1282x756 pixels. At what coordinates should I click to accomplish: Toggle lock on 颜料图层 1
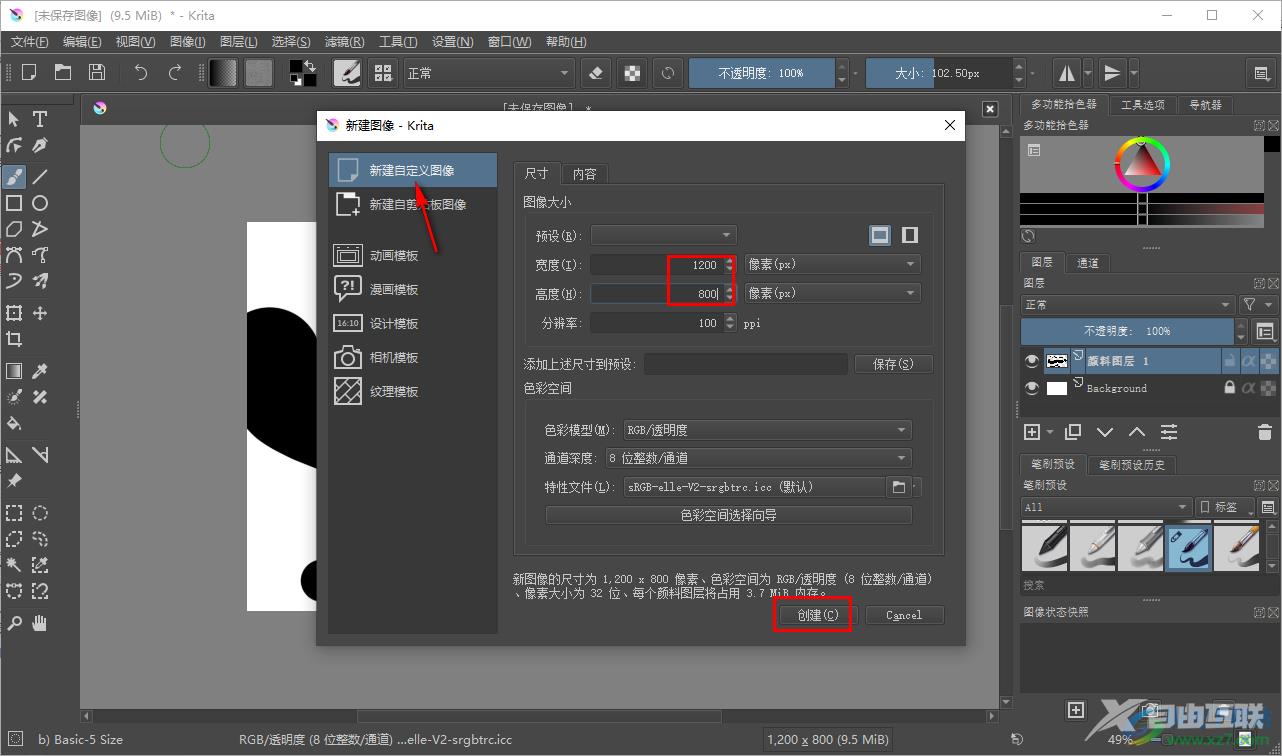click(1230, 361)
